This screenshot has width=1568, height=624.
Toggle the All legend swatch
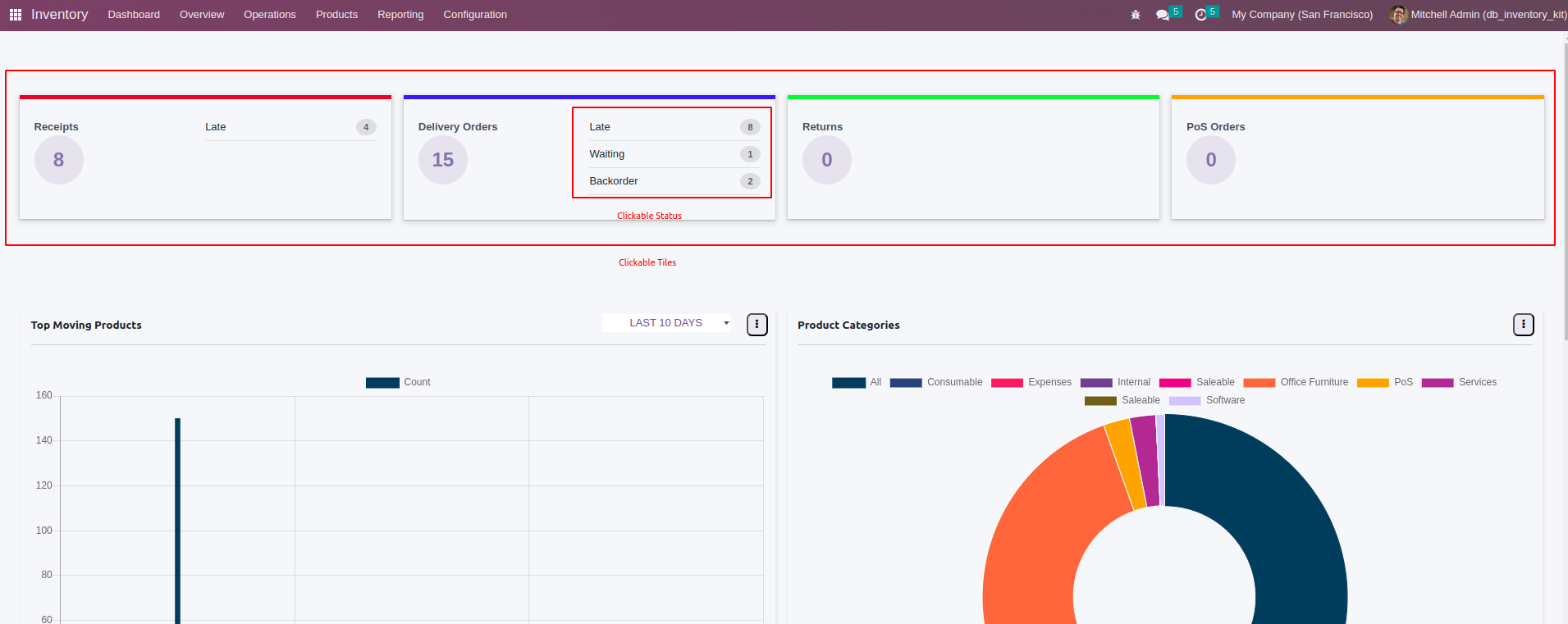pos(848,383)
